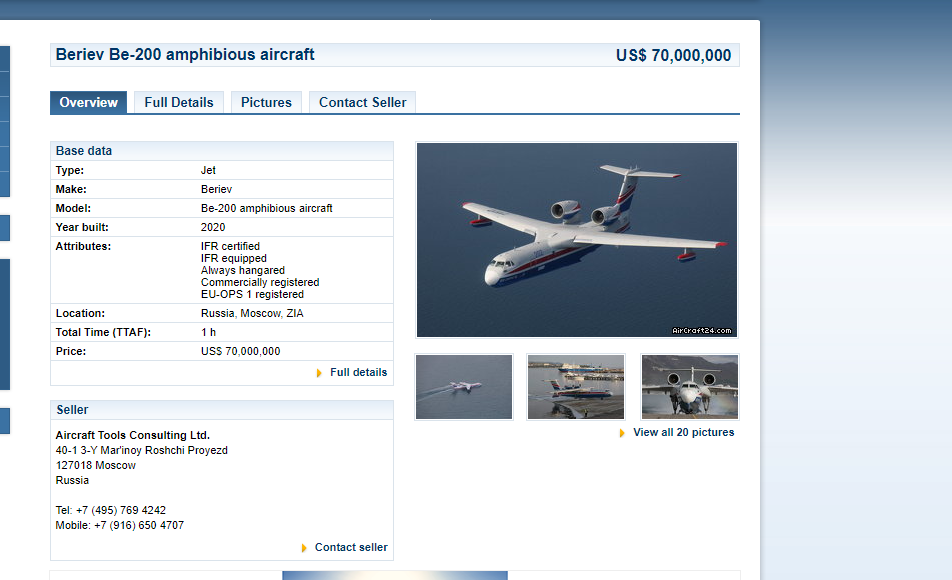Click the AirCraft24.com watermark on main photo
This screenshot has height=580, width=952.
click(x=701, y=330)
